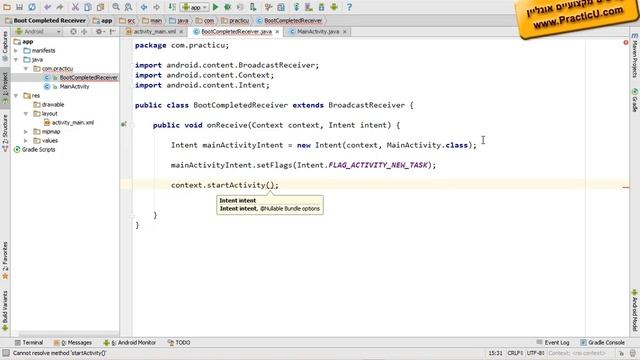
Task: Open the Messages tool window
Action: [x=73, y=342]
